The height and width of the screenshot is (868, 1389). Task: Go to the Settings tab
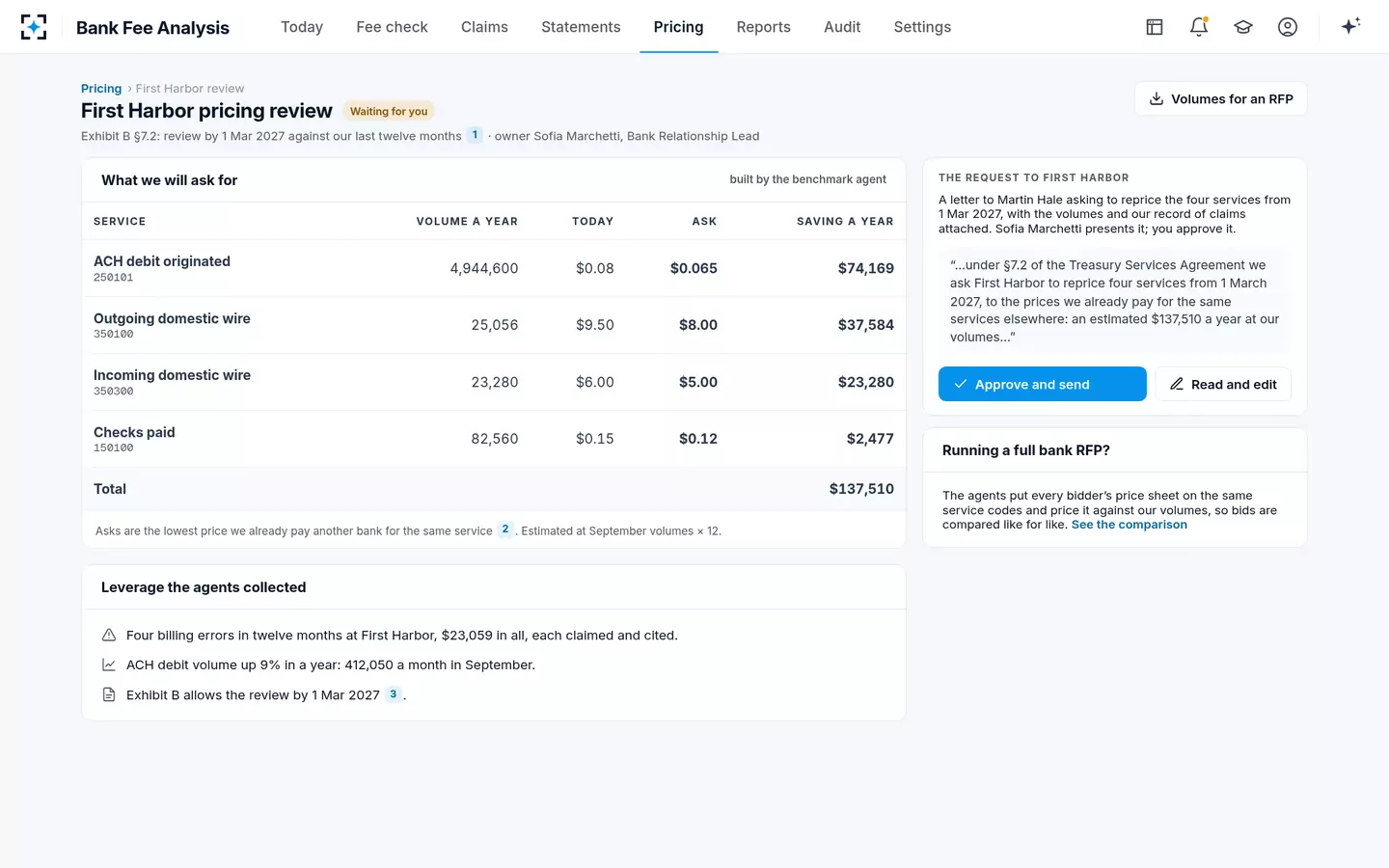922,27
